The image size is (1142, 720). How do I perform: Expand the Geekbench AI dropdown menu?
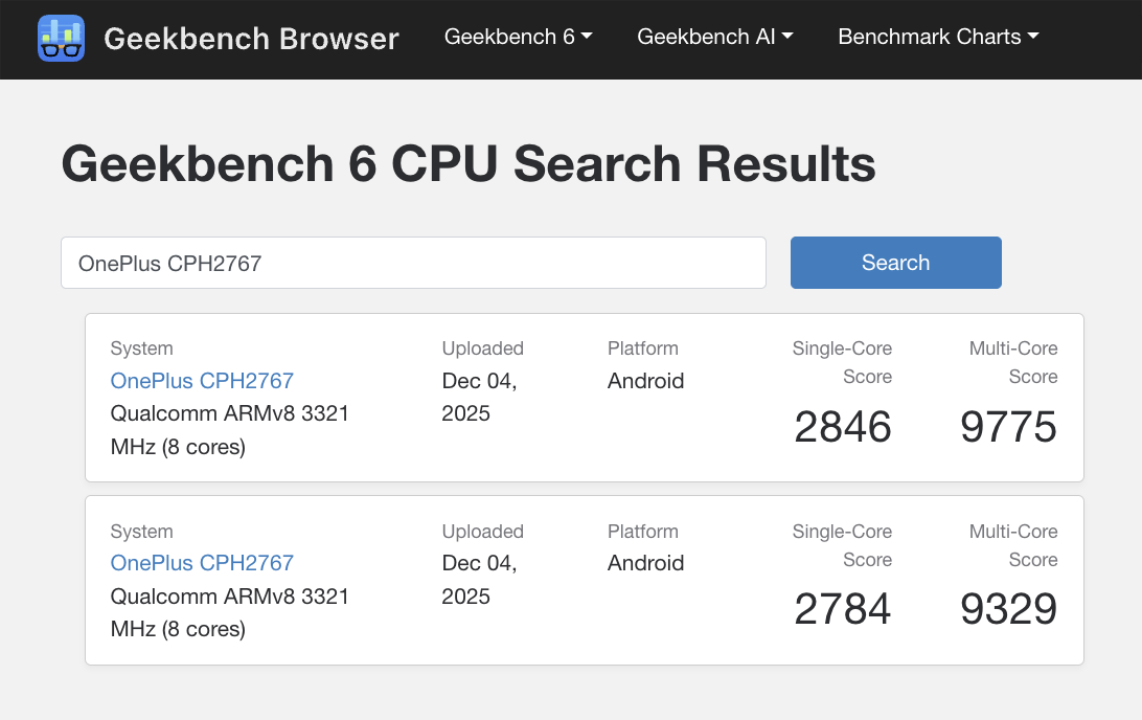715,37
